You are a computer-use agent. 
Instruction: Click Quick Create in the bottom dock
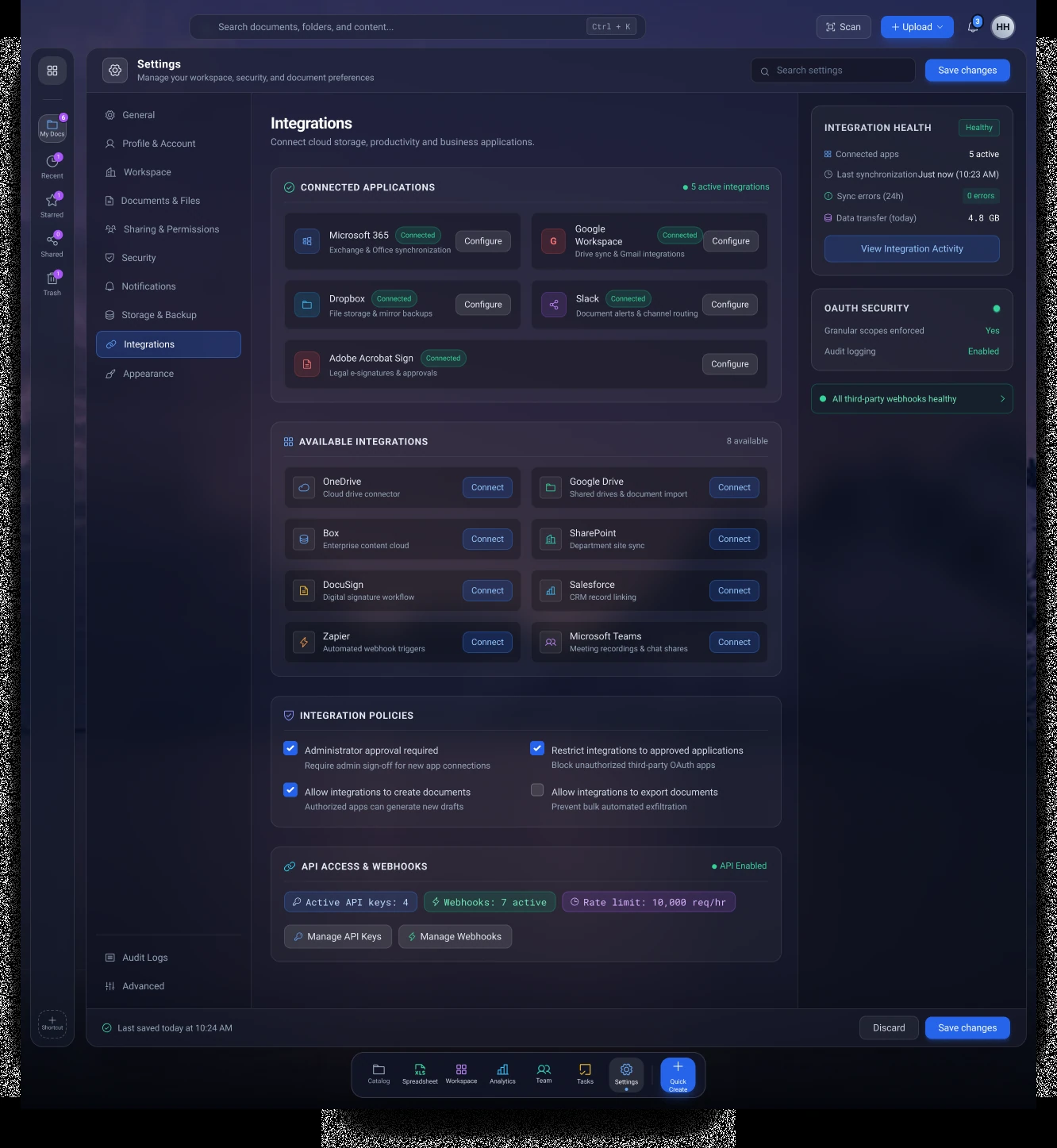point(678,1075)
